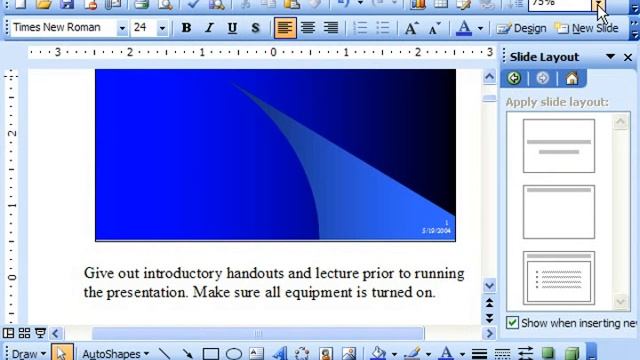The image size is (640, 360).
Task: Apply Line Color brush
Action: click(x=412, y=353)
